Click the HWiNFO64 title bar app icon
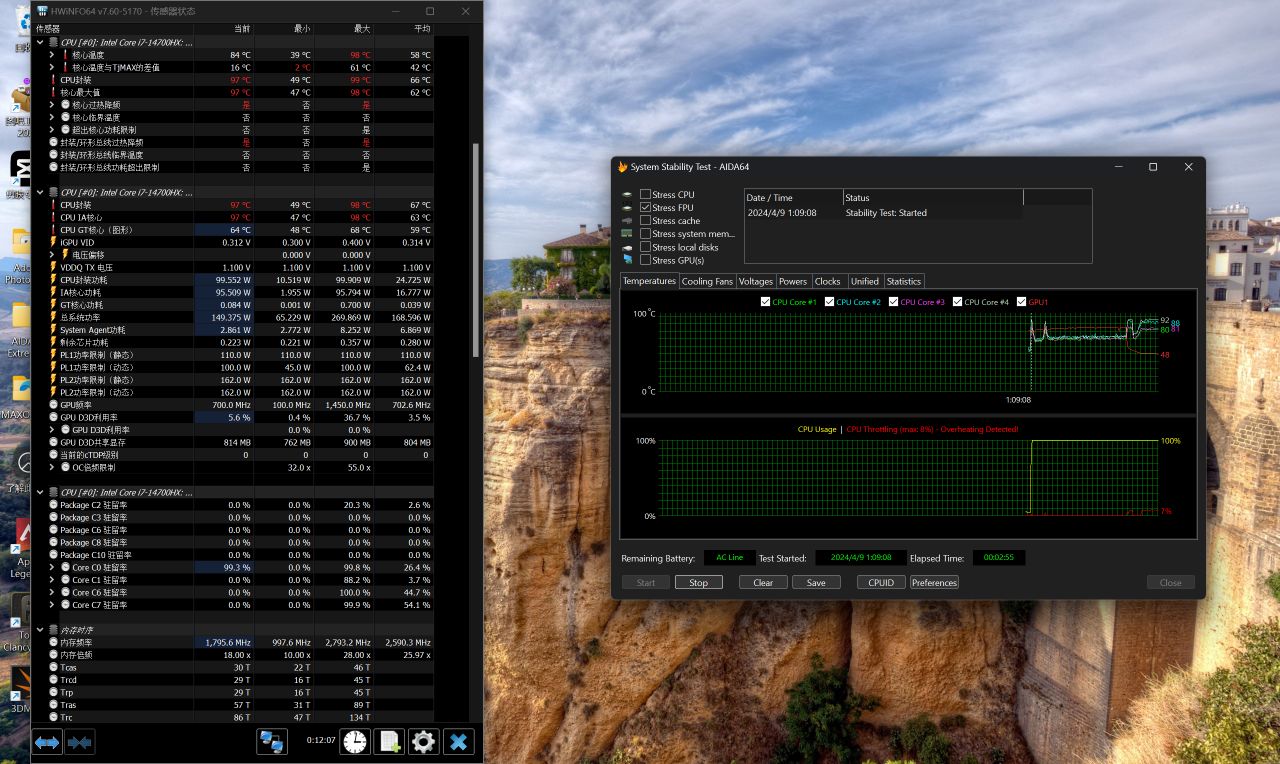The height and width of the screenshot is (764, 1280). (42, 11)
